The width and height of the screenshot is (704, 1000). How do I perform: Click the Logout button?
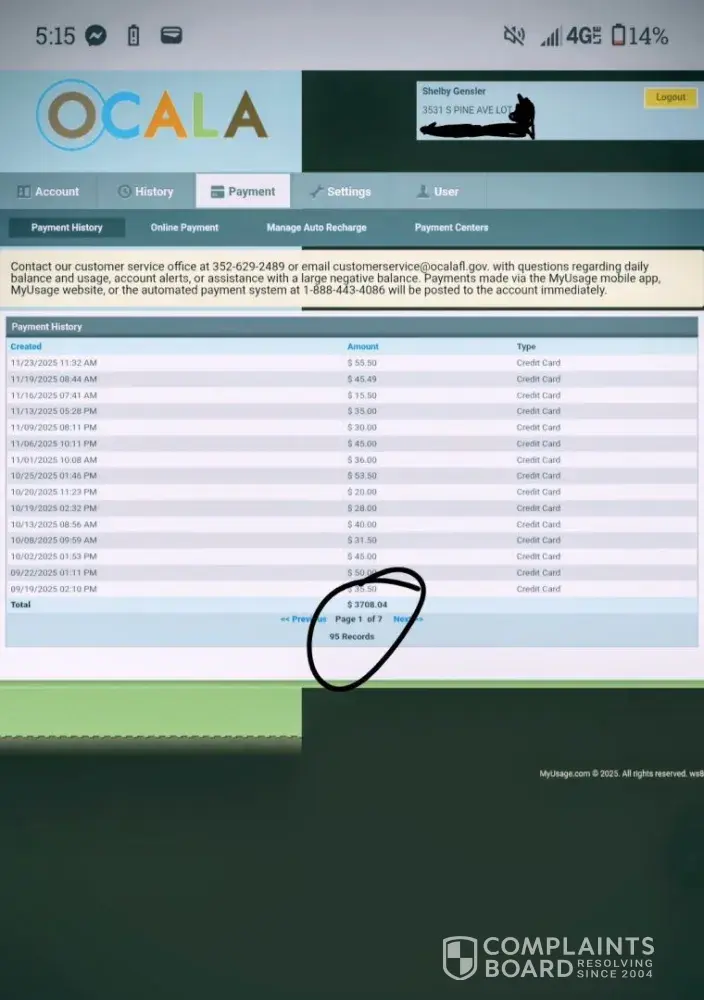coord(670,98)
